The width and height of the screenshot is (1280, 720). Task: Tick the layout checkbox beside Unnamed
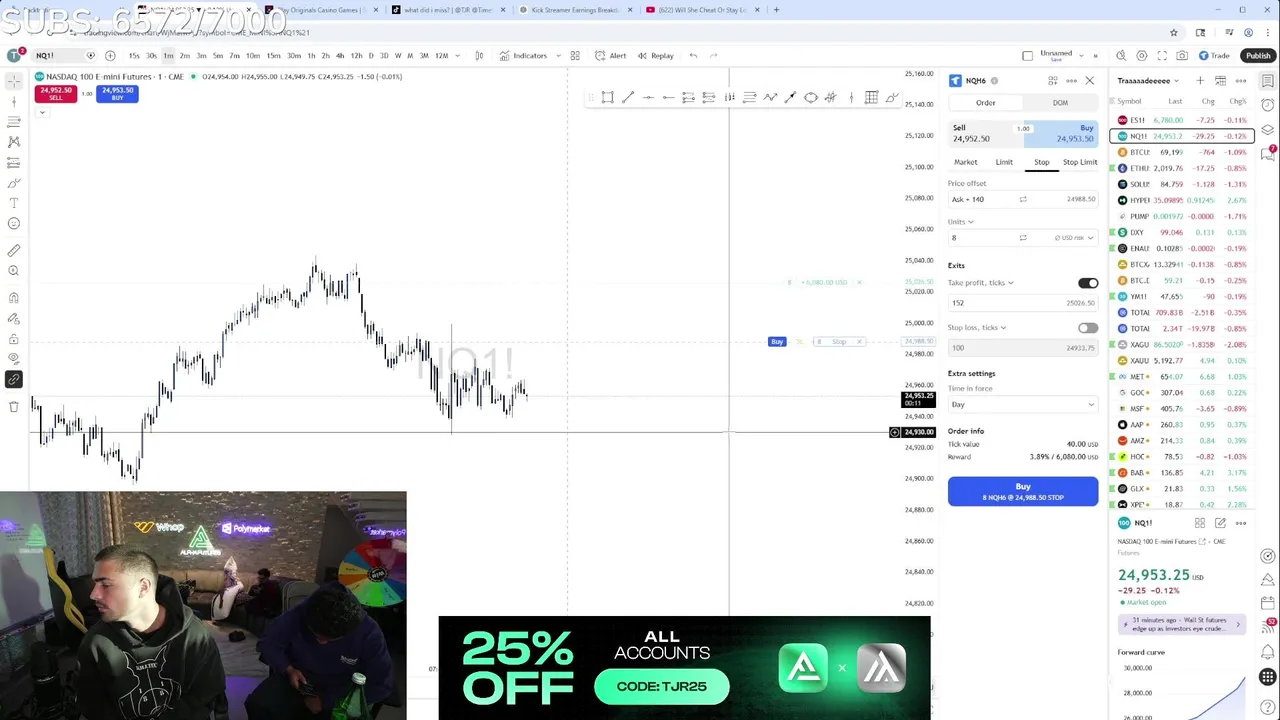tap(1027, 56)
